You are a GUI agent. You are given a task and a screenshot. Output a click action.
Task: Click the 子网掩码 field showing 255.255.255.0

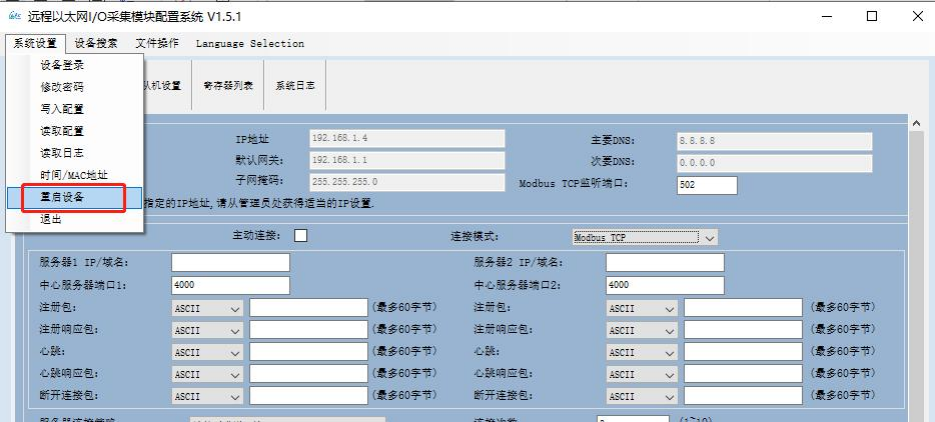pos(407,182)
